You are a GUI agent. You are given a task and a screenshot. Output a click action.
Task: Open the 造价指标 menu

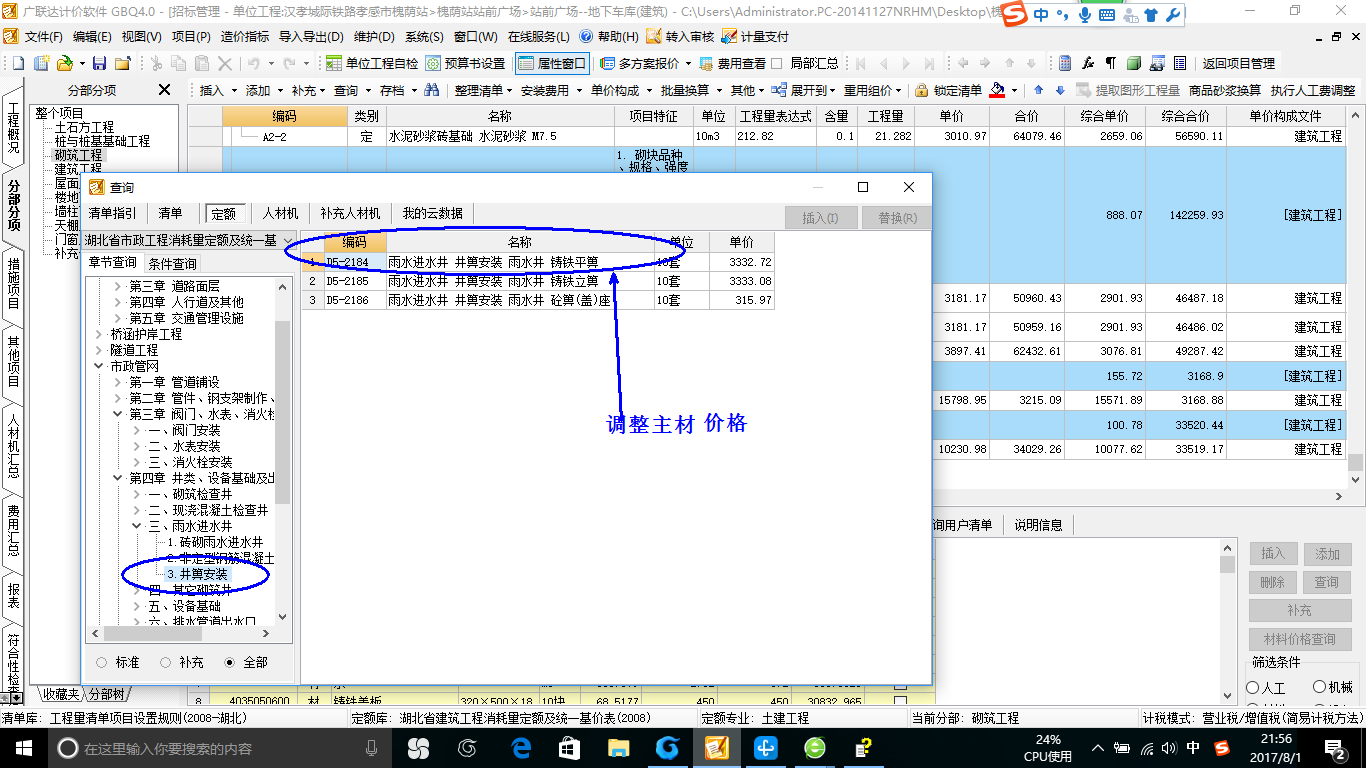(x=244, y=36)
